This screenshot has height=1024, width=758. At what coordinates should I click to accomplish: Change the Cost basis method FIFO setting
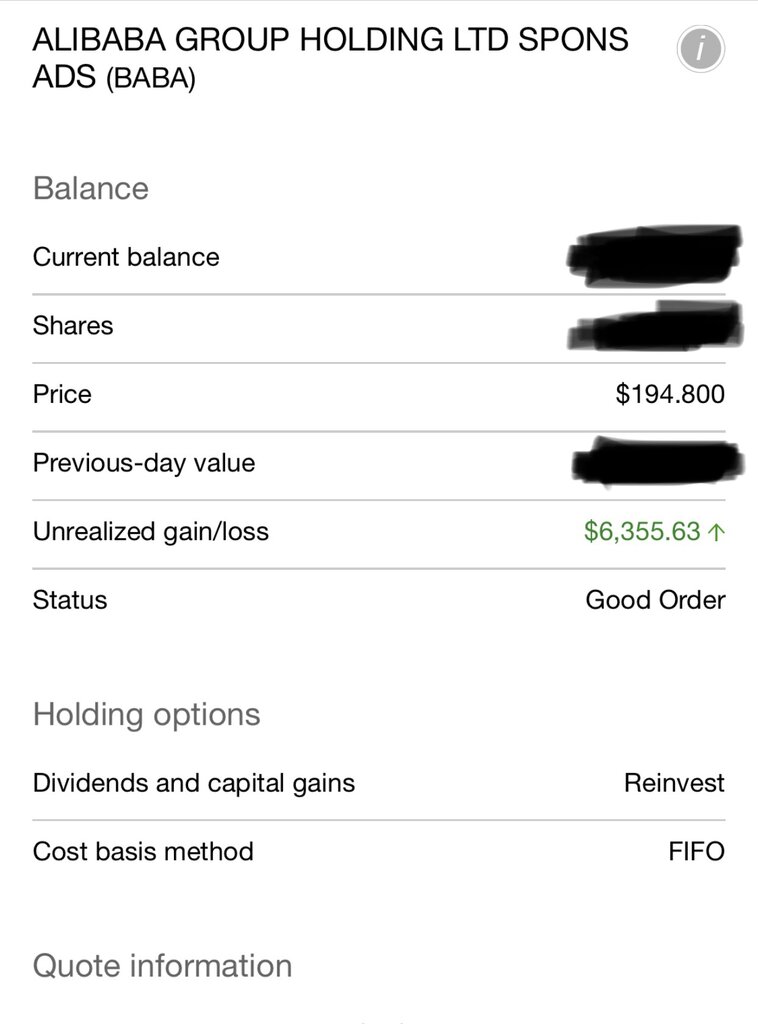[379, 852]
